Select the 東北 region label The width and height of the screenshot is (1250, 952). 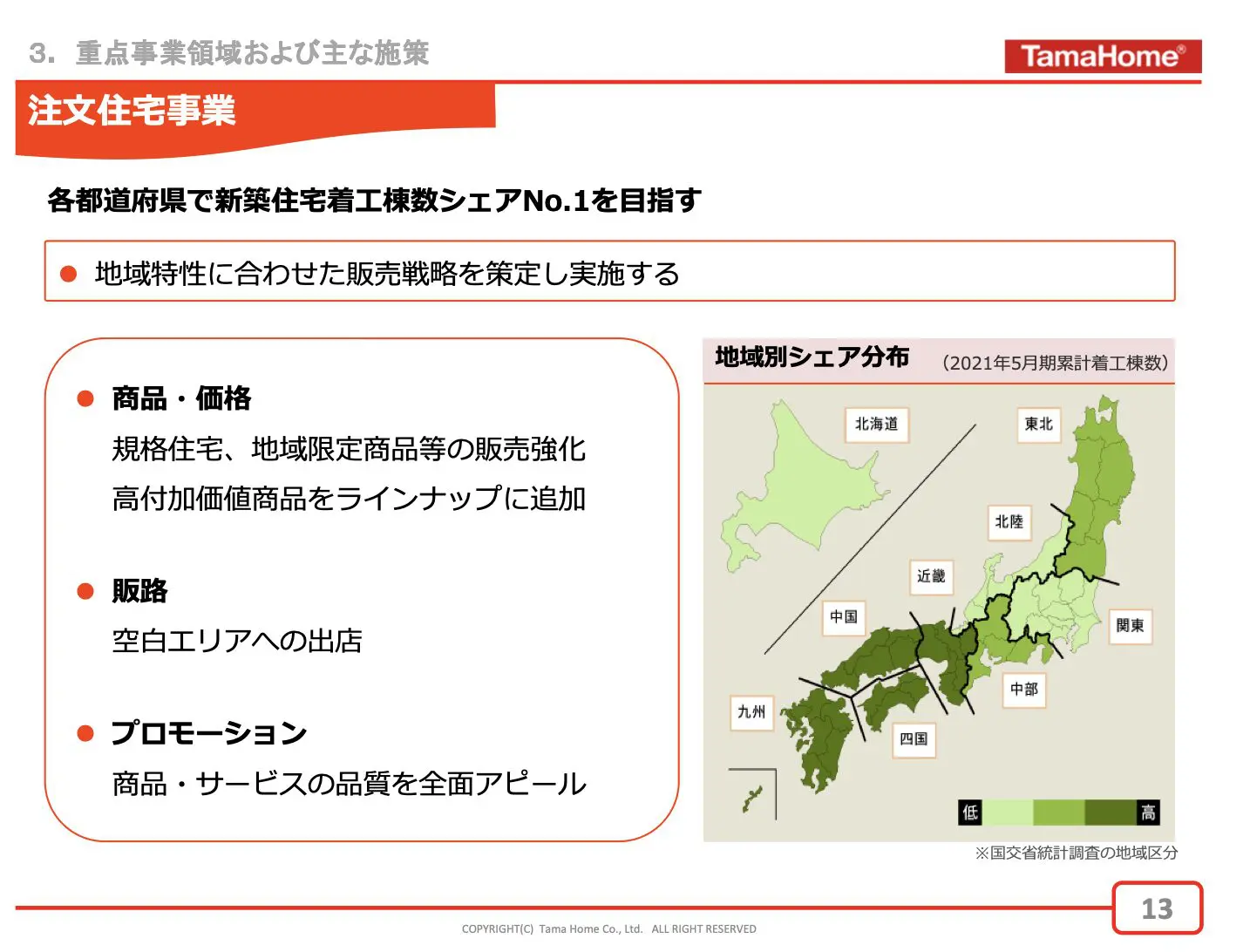[x=1038, y=425]
